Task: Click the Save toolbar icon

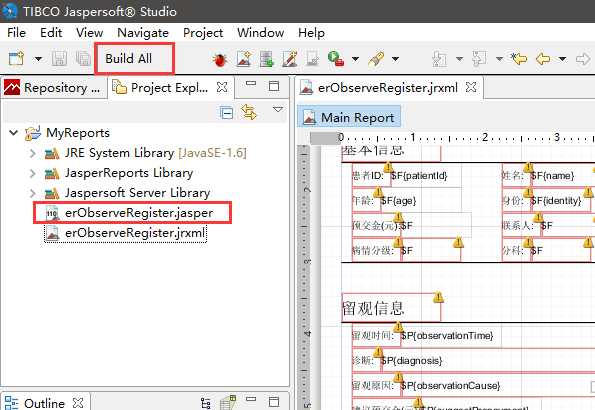Action: (60, 59)
